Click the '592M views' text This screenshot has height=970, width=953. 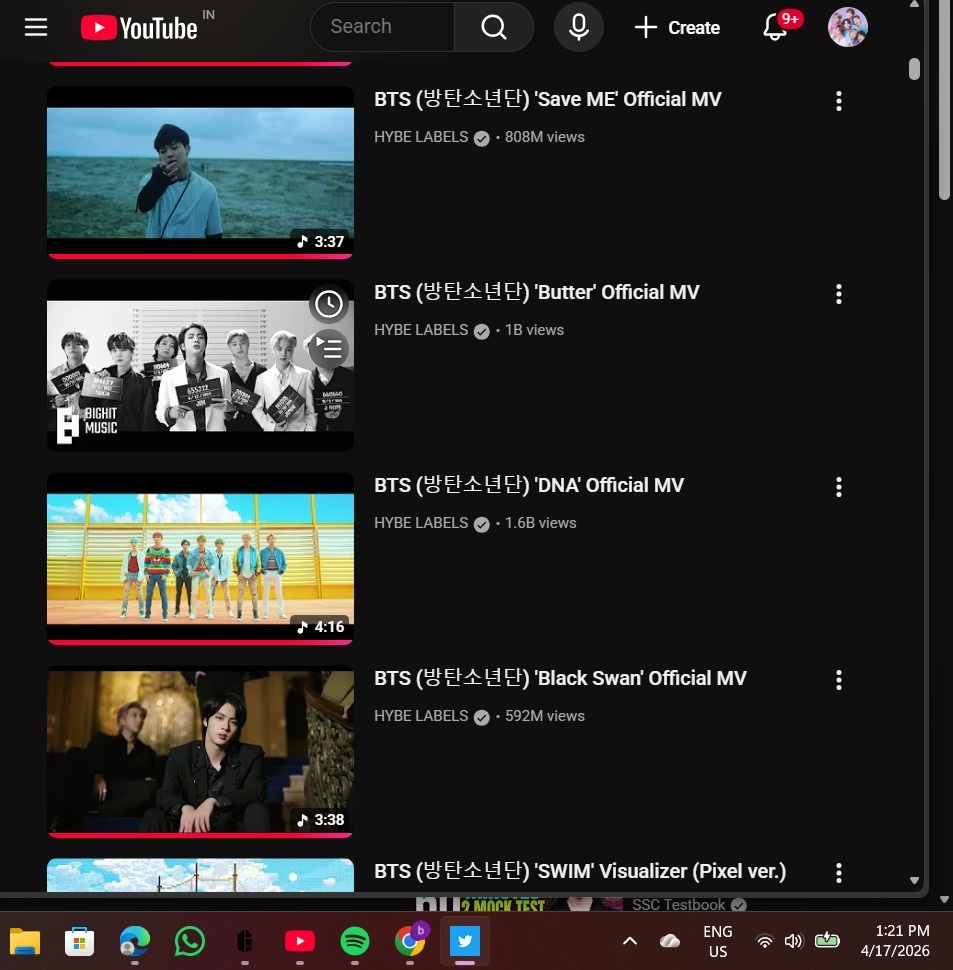click(x=544, y=716)
